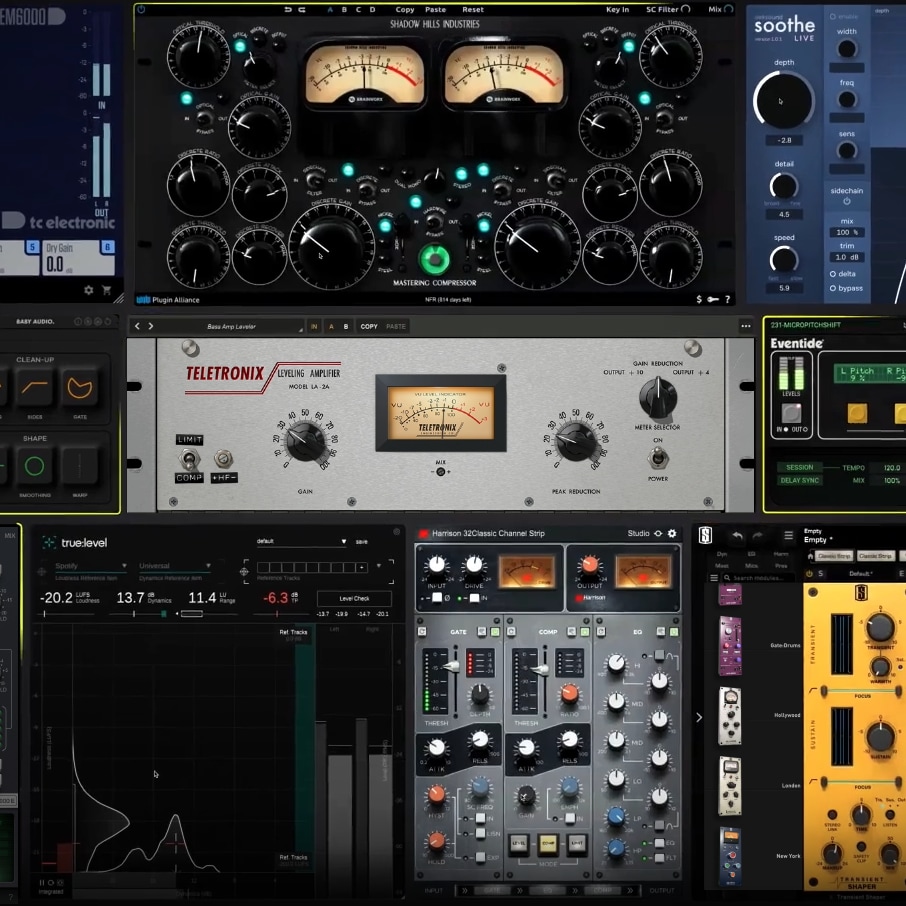Enable the soothe bypass radio button
Viewport: 906px width, 906px height.
point(833,289)
